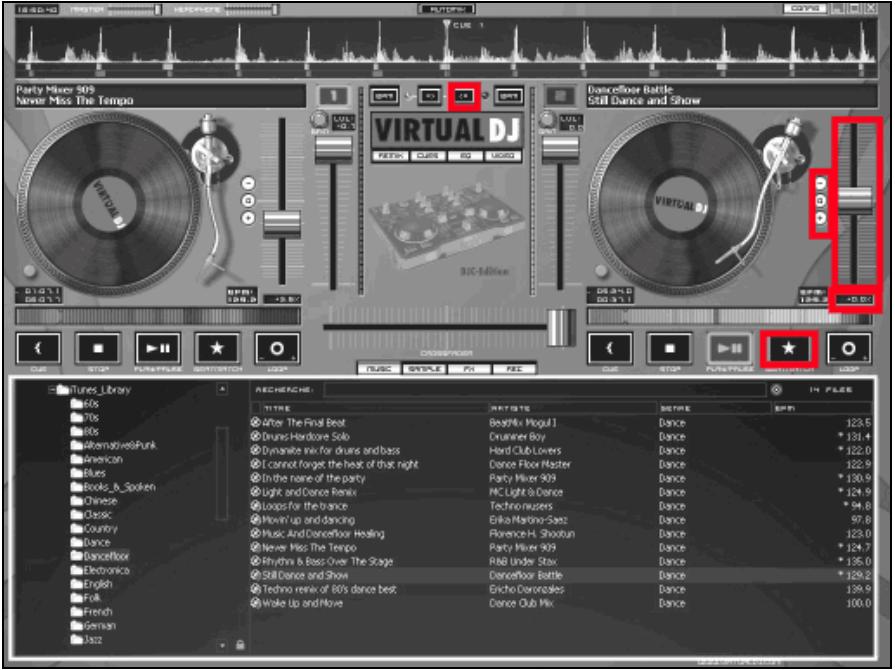The width and height of the screenshot is (895, 670).
Task: Click the right deck Cue button
Action: [610, 348]
